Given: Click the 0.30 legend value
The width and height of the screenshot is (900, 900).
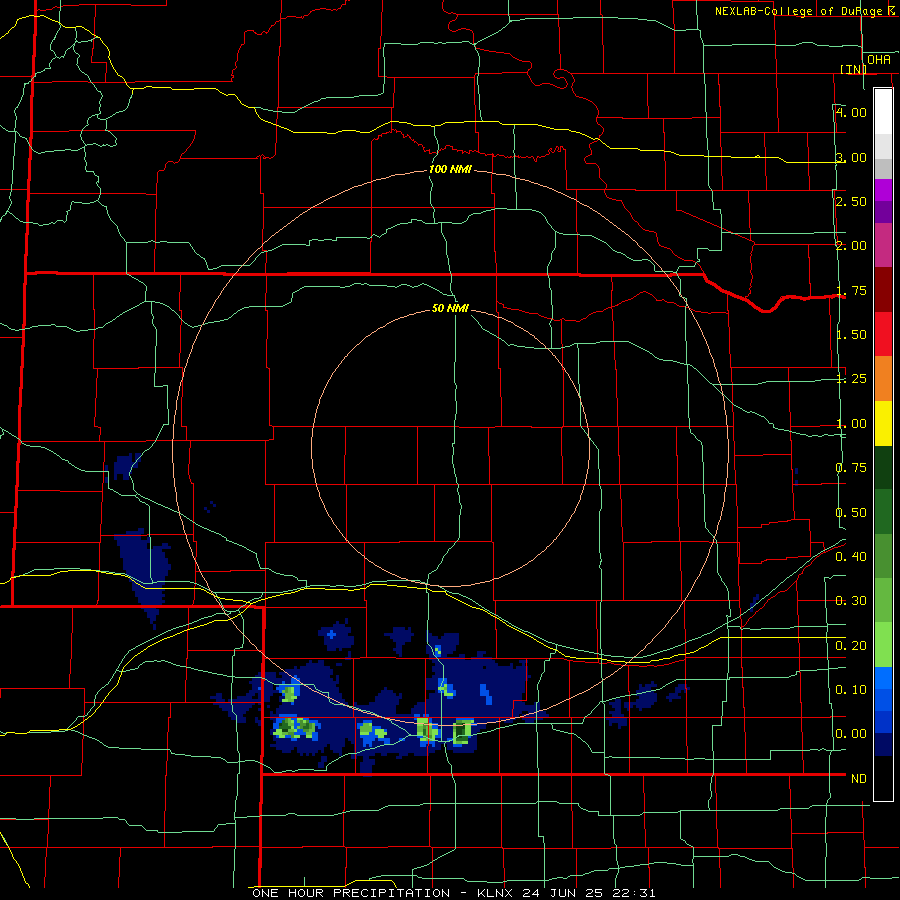Looking at the screenshot, I should tap(851, 601).
